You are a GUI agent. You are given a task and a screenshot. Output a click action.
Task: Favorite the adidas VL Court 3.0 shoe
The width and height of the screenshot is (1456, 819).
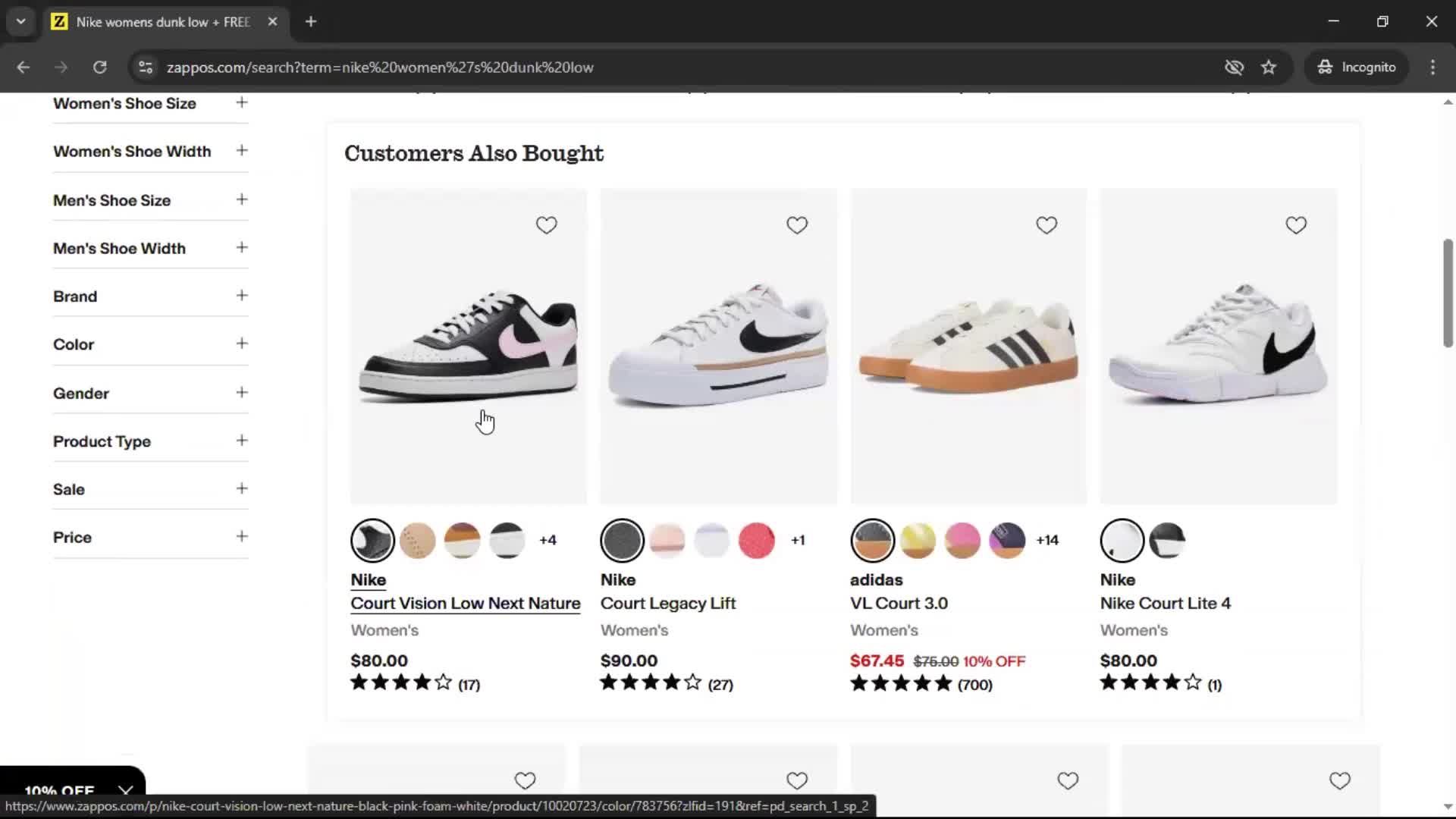point(1046,225)
